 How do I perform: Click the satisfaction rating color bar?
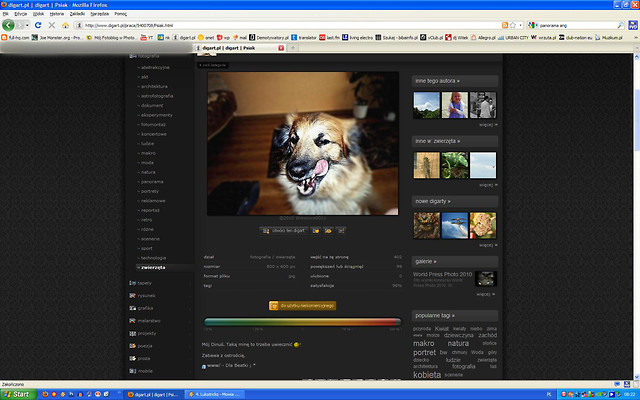pos(302,322)
